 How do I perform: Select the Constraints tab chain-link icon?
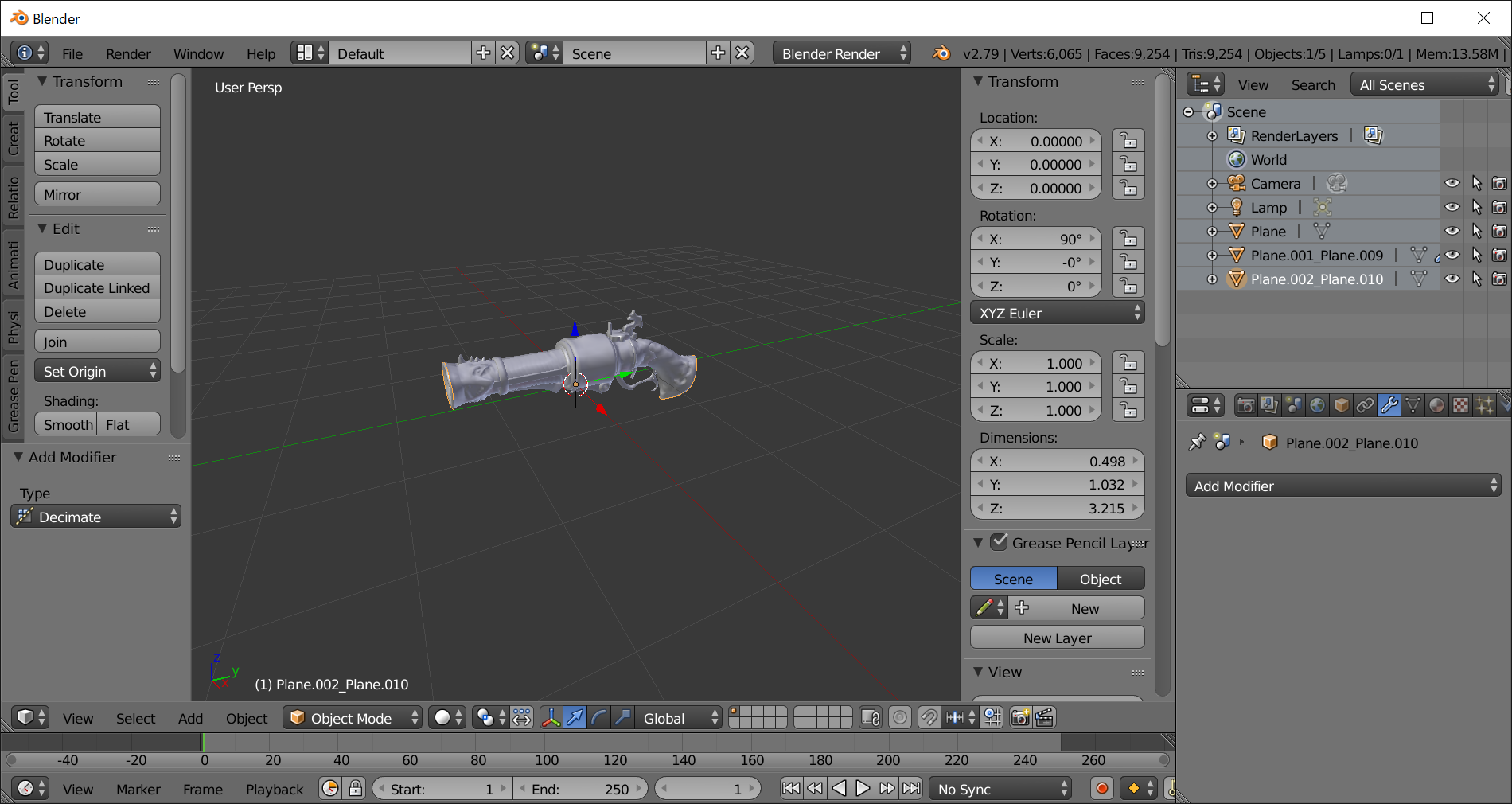click(1366, 406)
